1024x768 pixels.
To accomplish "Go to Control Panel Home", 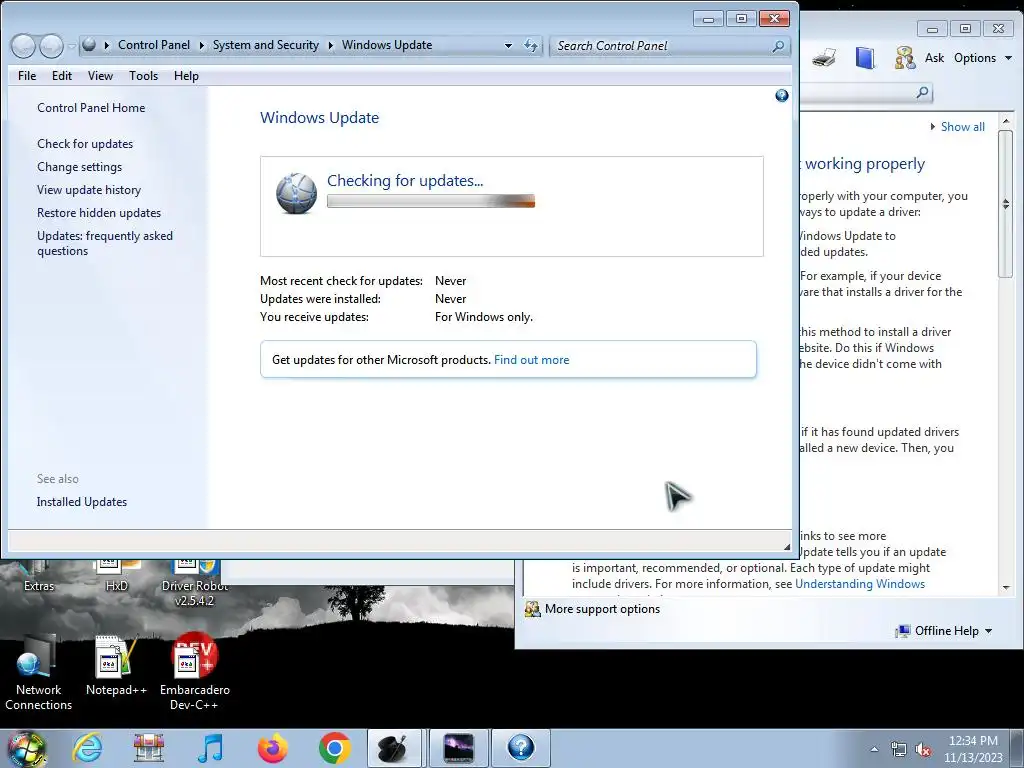I will coord(91,108).
